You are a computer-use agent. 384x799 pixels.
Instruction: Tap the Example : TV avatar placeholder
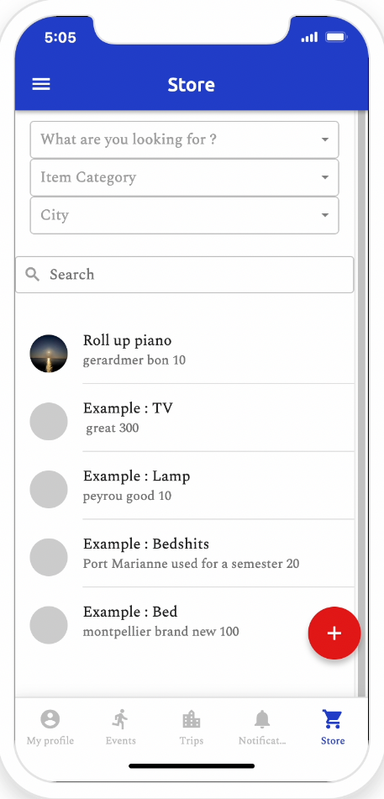pyautogui.click(x=48, y=421)
